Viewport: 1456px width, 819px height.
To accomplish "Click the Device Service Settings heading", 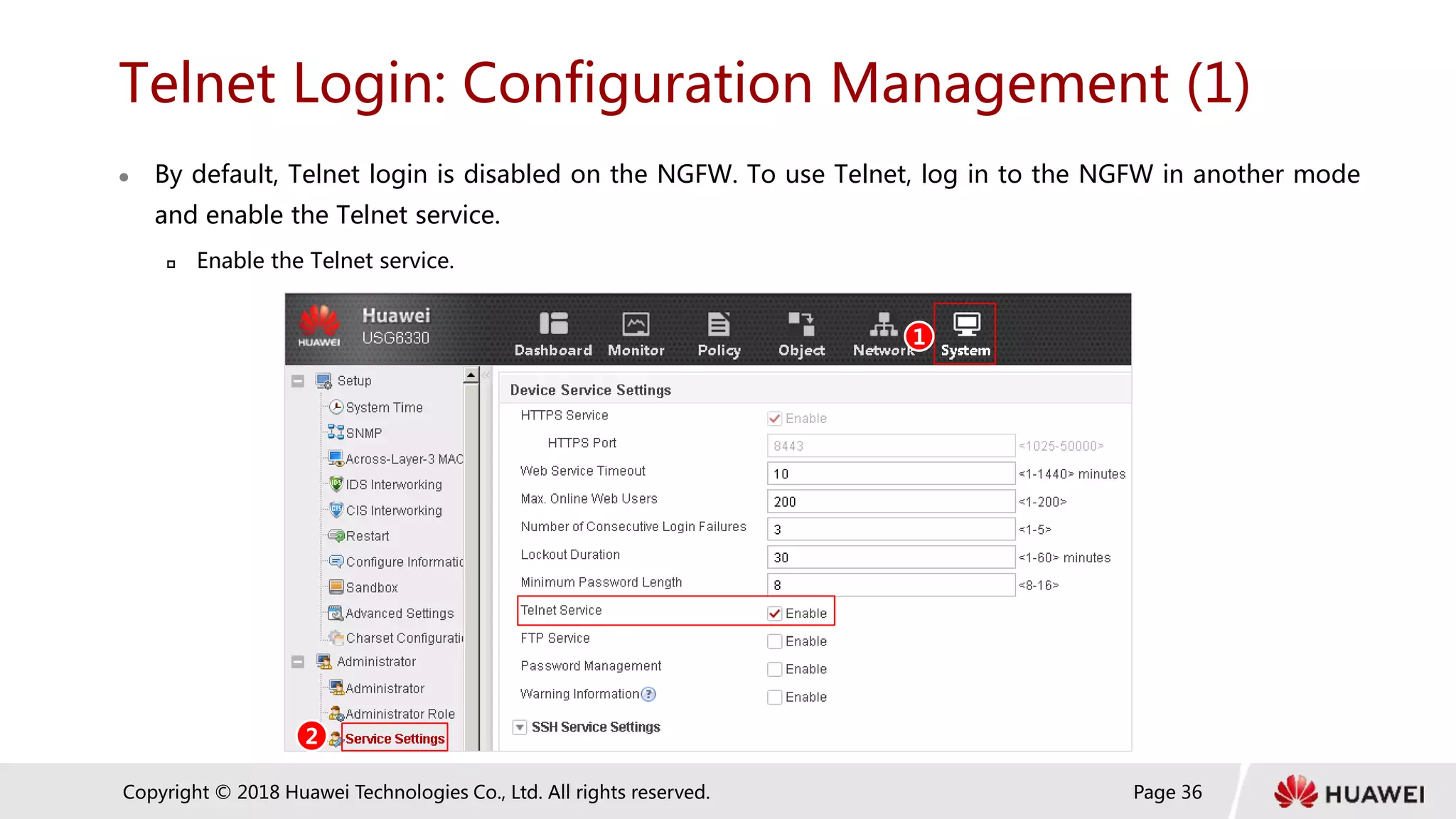I will [x=590, y=390].
